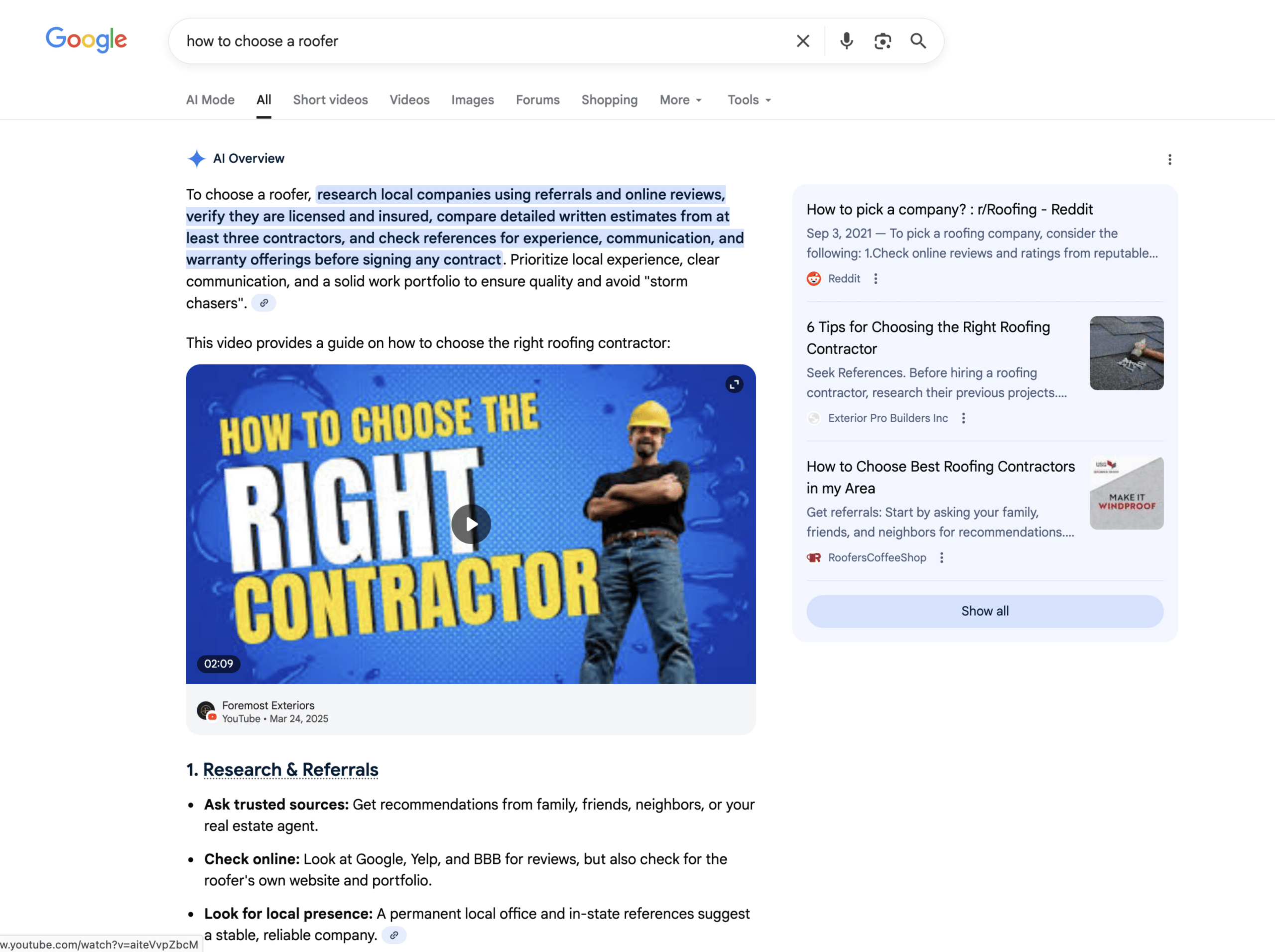Image resolution: width=1275 pixels, height=952 pixels.
Task: Open the Tools dropdown
Action: tap(749, 100)
